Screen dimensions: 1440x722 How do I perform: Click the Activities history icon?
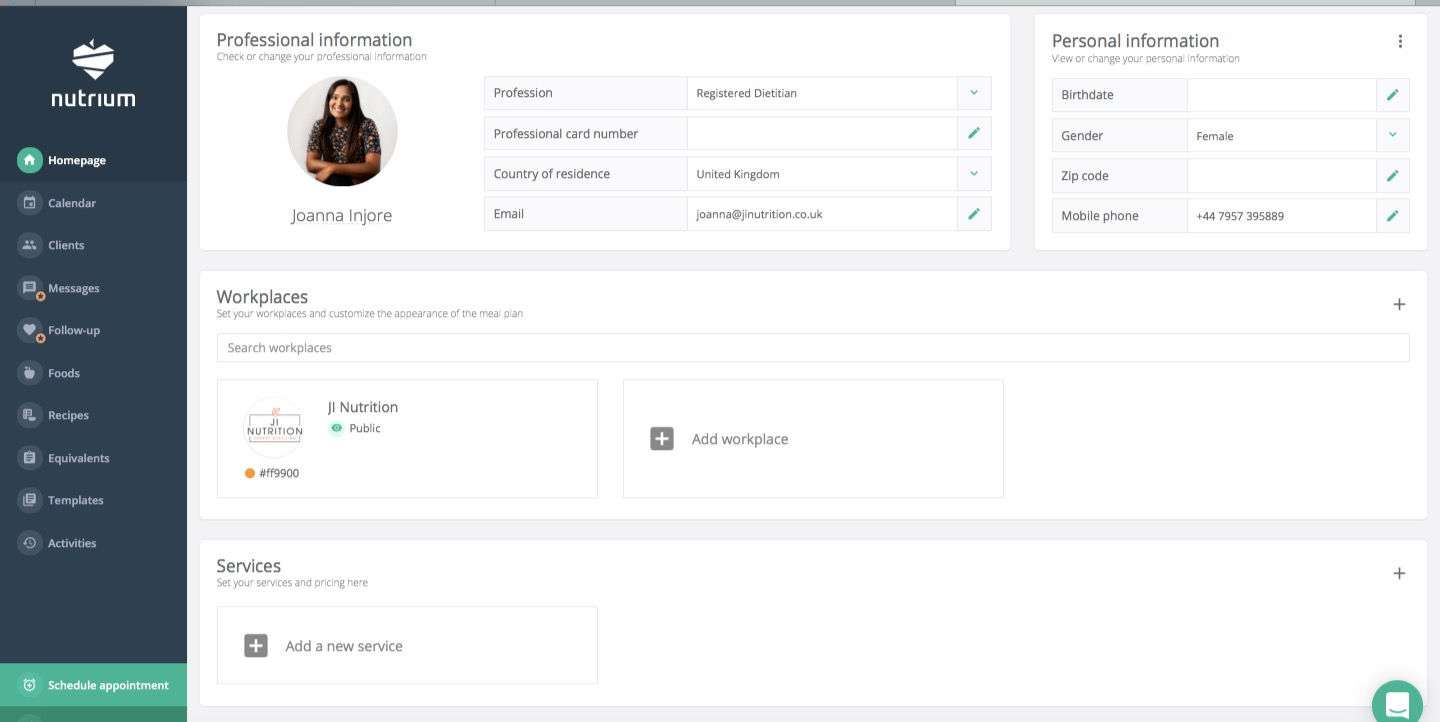[x=30, y=543]
